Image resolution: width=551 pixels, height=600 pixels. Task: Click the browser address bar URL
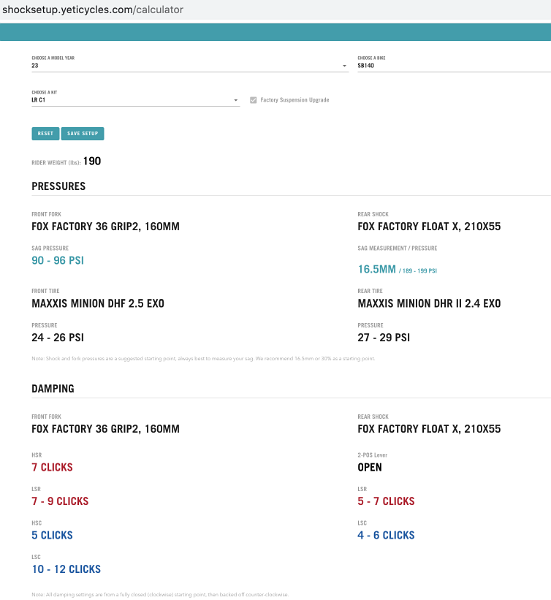(93, 10)
